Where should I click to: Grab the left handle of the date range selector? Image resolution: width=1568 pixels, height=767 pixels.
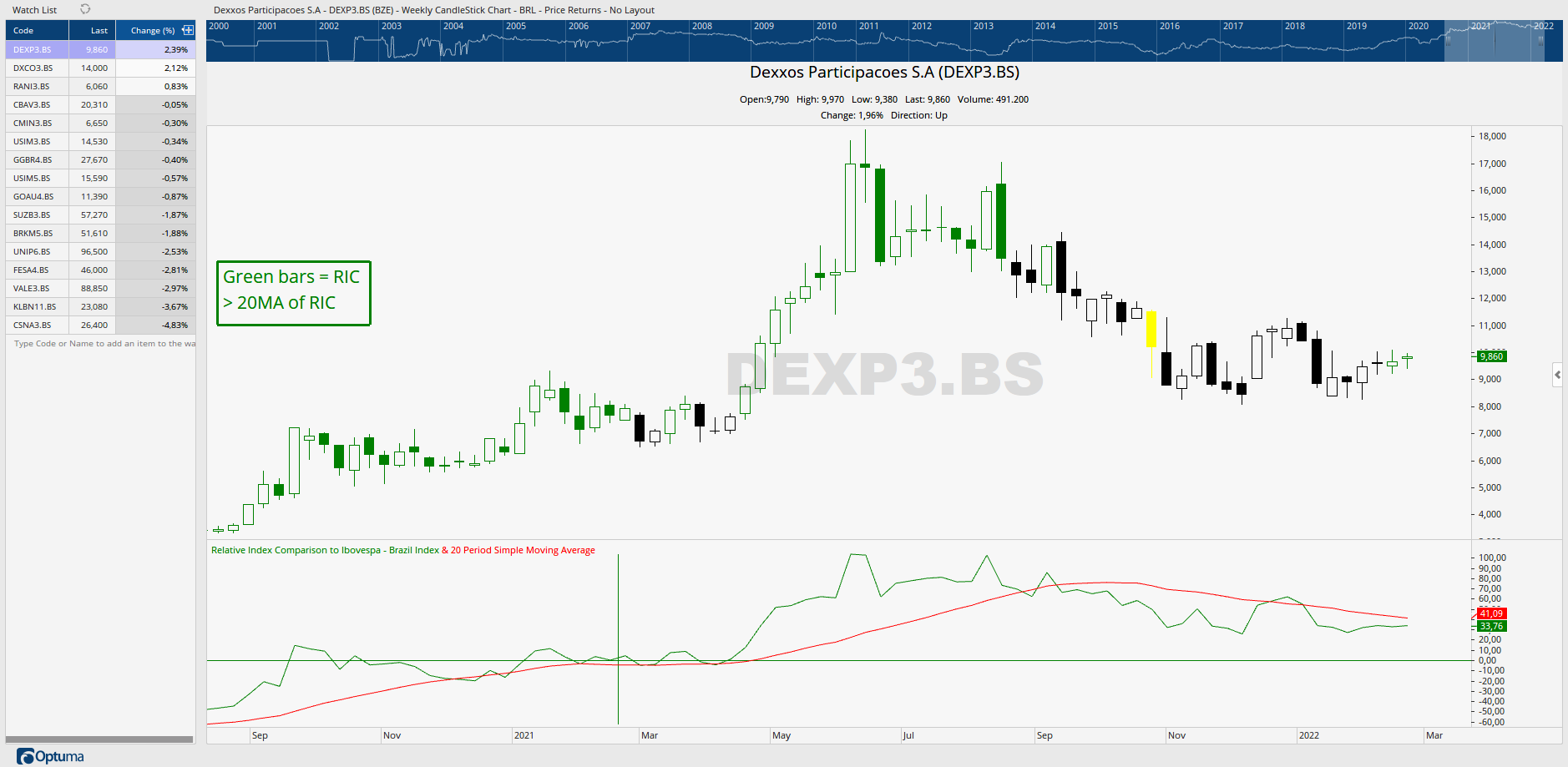tap(1449, 40)
